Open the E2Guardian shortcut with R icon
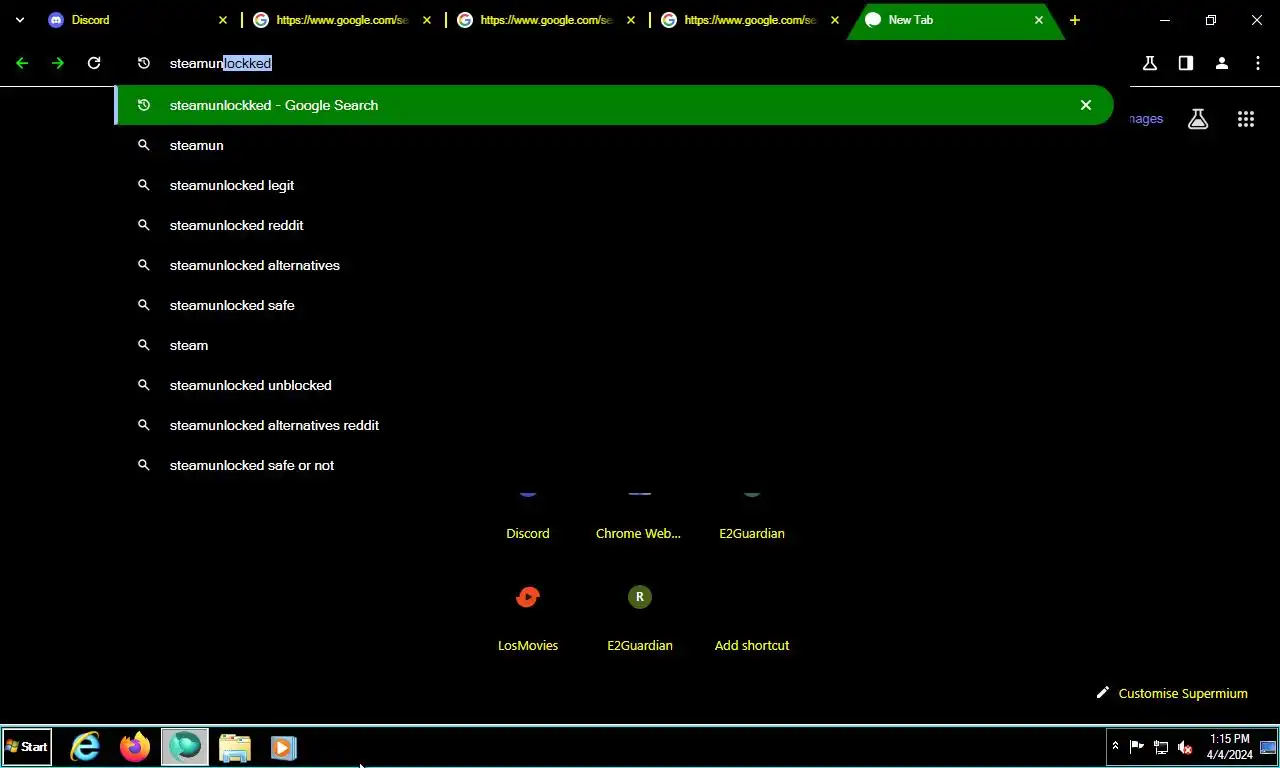 coord(640,597)
